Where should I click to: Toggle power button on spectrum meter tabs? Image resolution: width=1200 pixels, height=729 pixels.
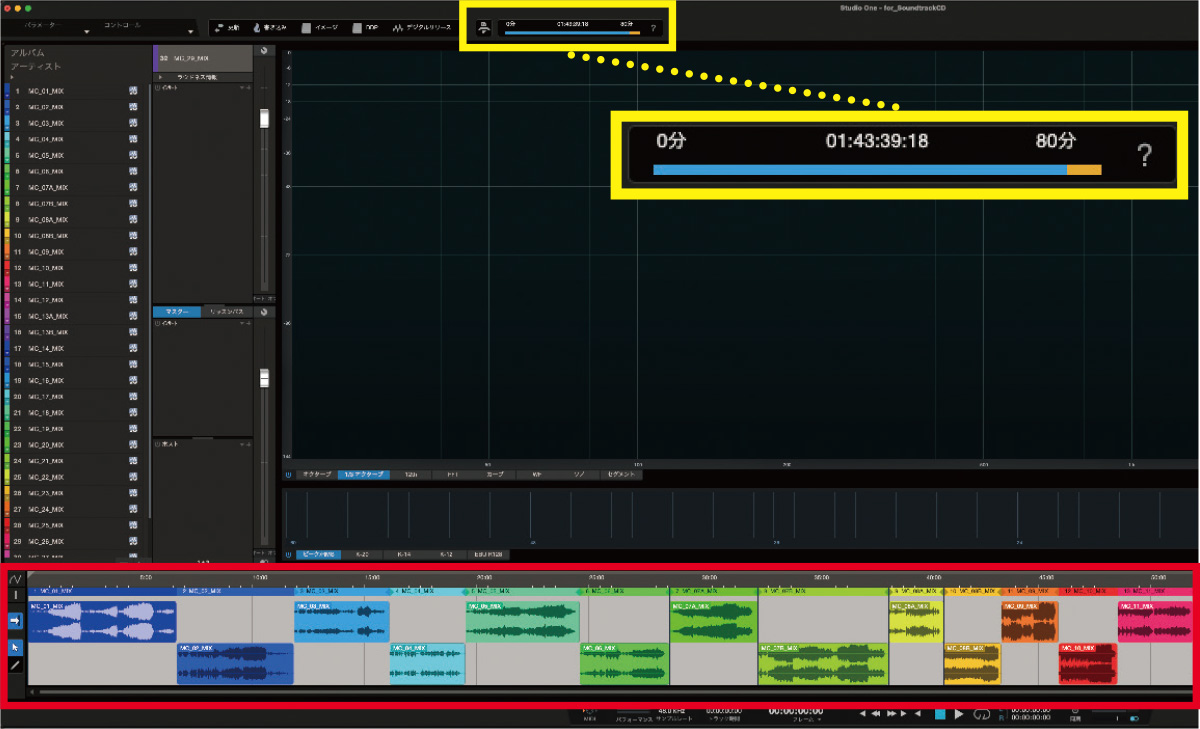pos(289,474)
